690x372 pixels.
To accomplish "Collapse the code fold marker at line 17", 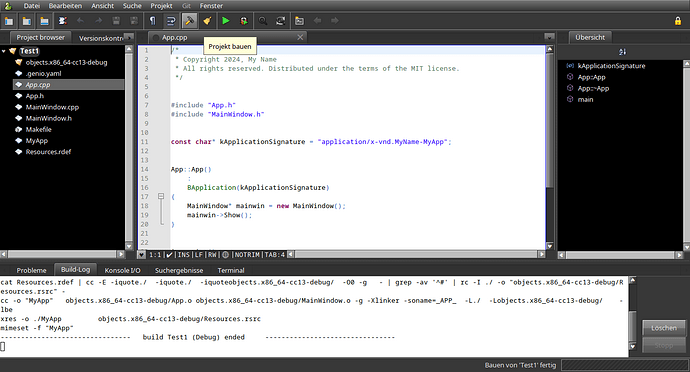I will (161, 196).
